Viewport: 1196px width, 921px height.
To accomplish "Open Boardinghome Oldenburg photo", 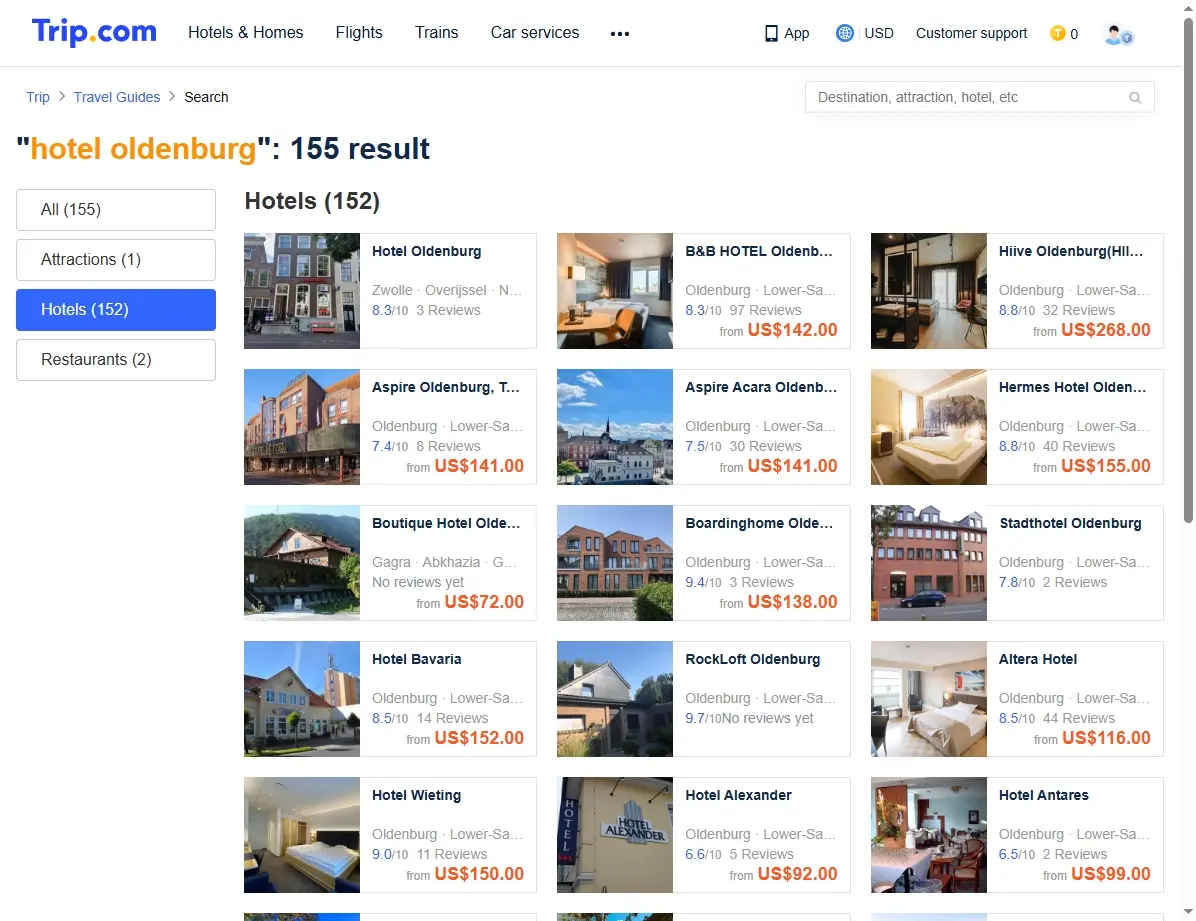I will 615,563.
